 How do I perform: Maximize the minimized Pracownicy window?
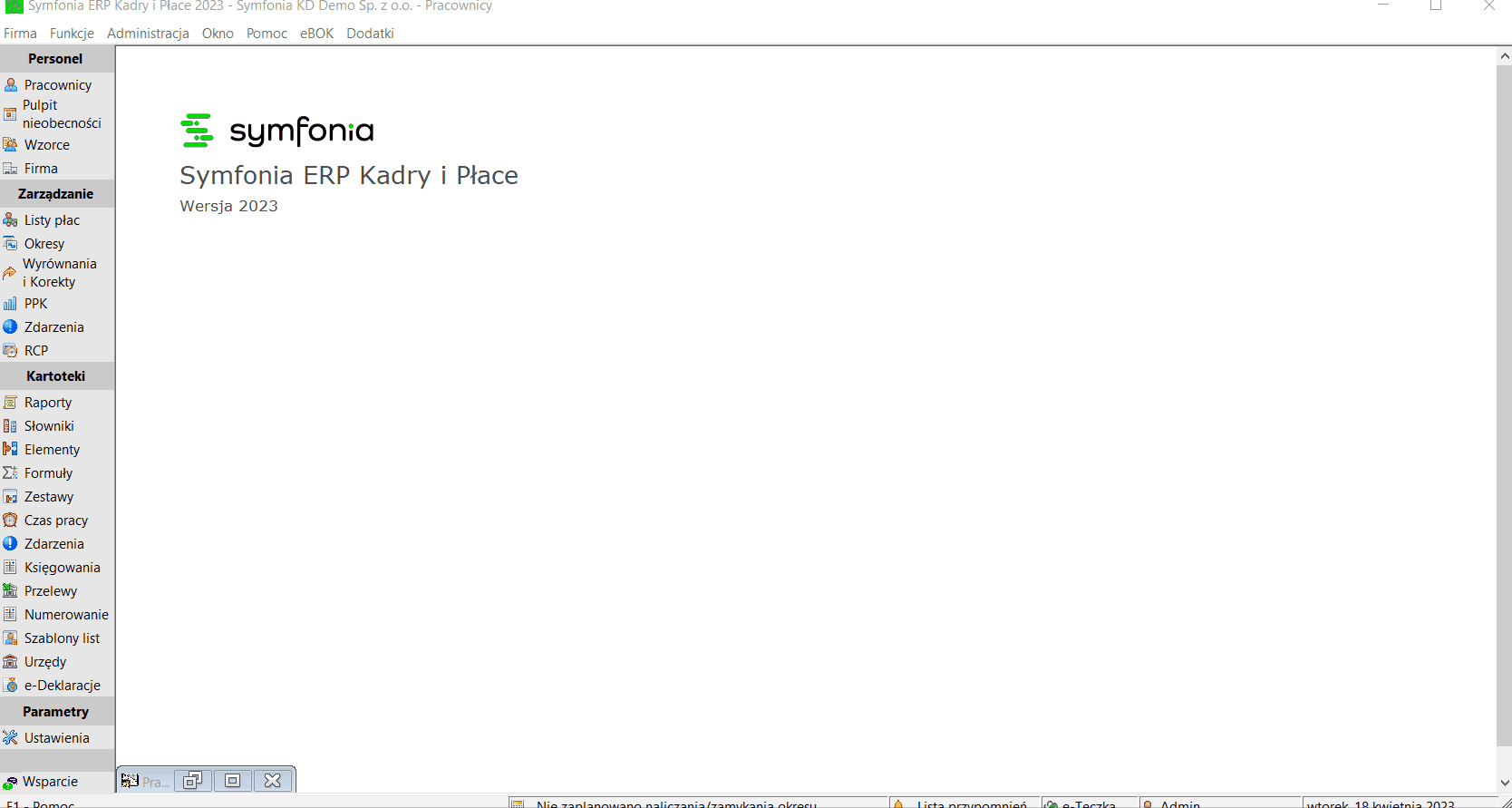[233, 781]
